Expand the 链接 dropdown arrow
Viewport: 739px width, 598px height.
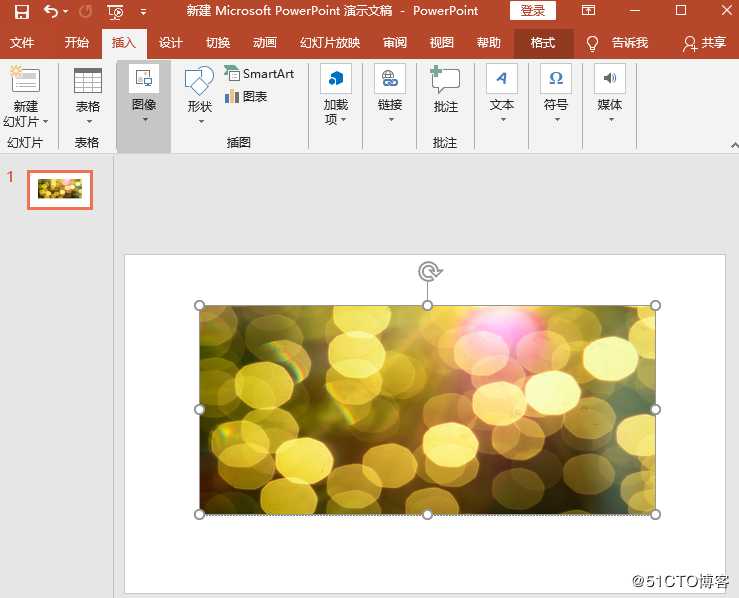pos(391,120)
